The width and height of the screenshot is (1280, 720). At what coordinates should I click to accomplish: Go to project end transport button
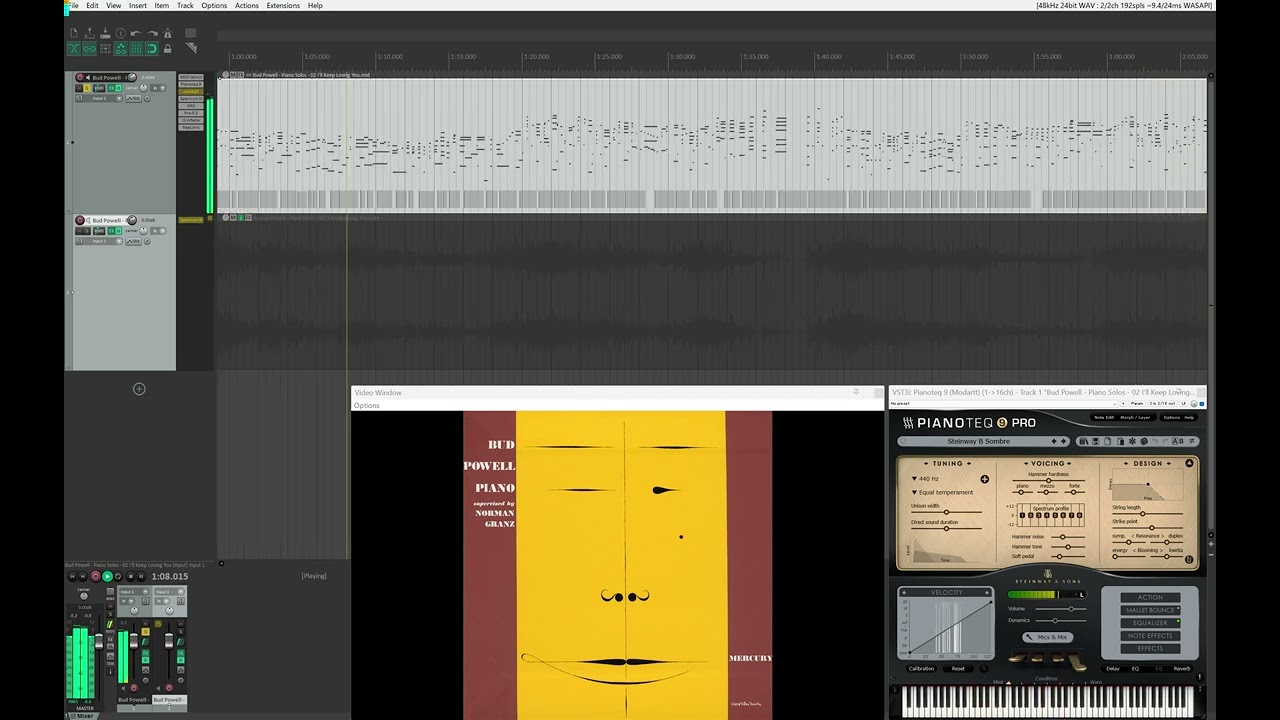click(83, 576)
